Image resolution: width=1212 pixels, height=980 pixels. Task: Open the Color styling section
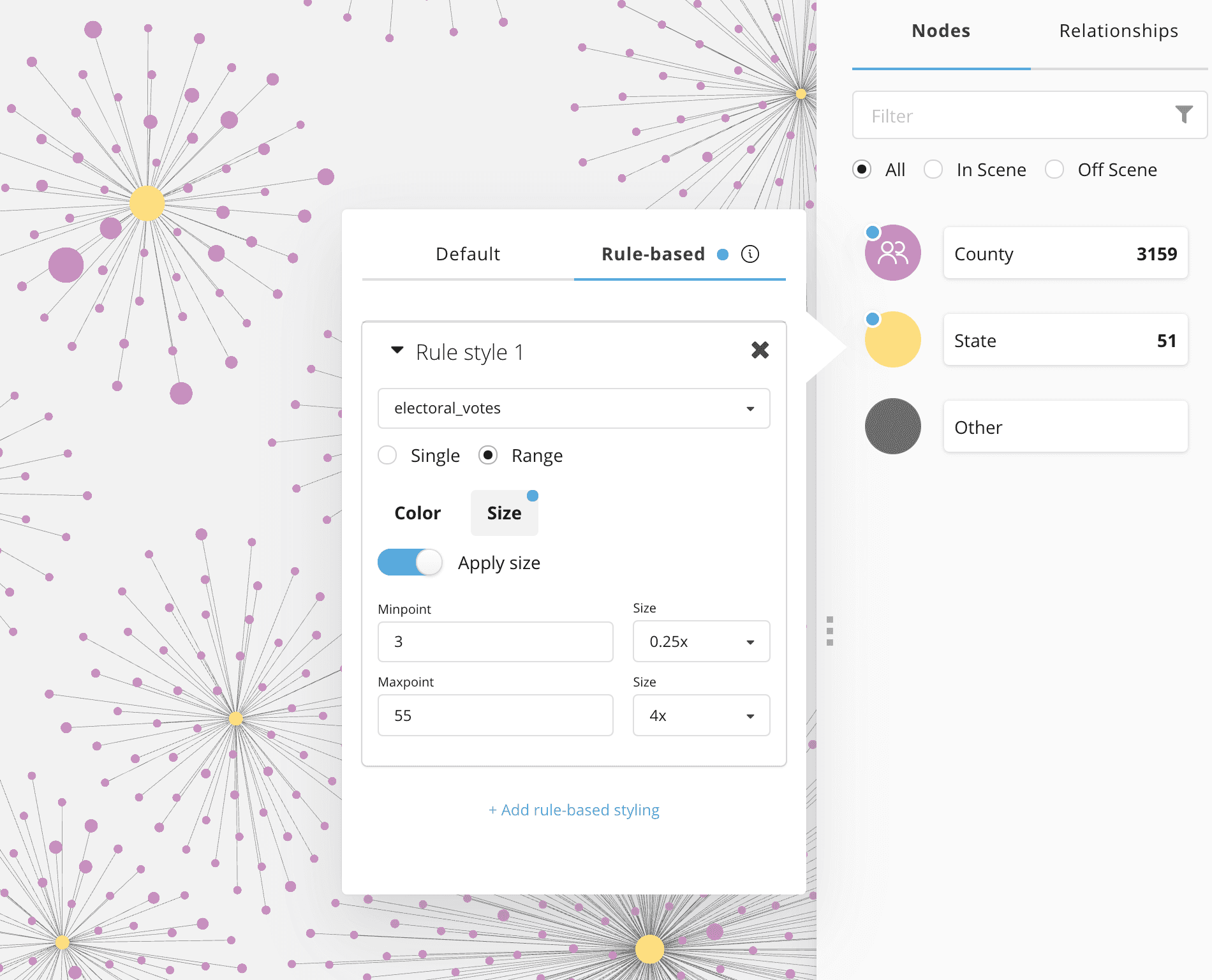[417, 513]
